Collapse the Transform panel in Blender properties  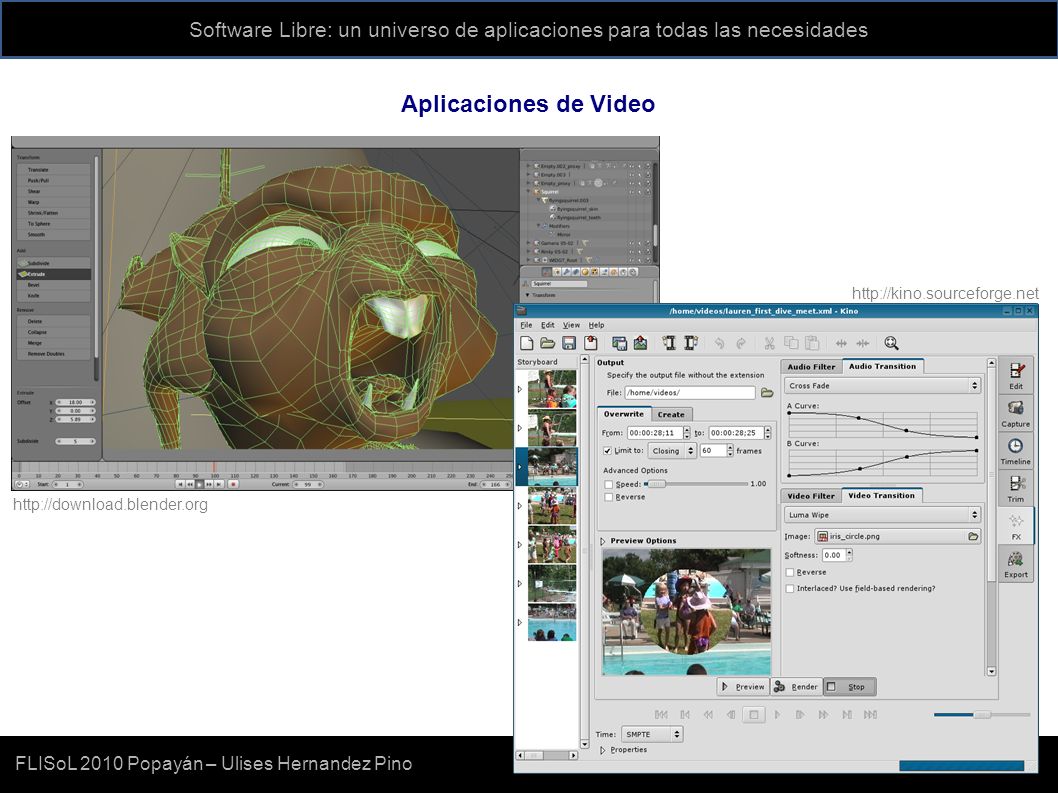(528, 295)
